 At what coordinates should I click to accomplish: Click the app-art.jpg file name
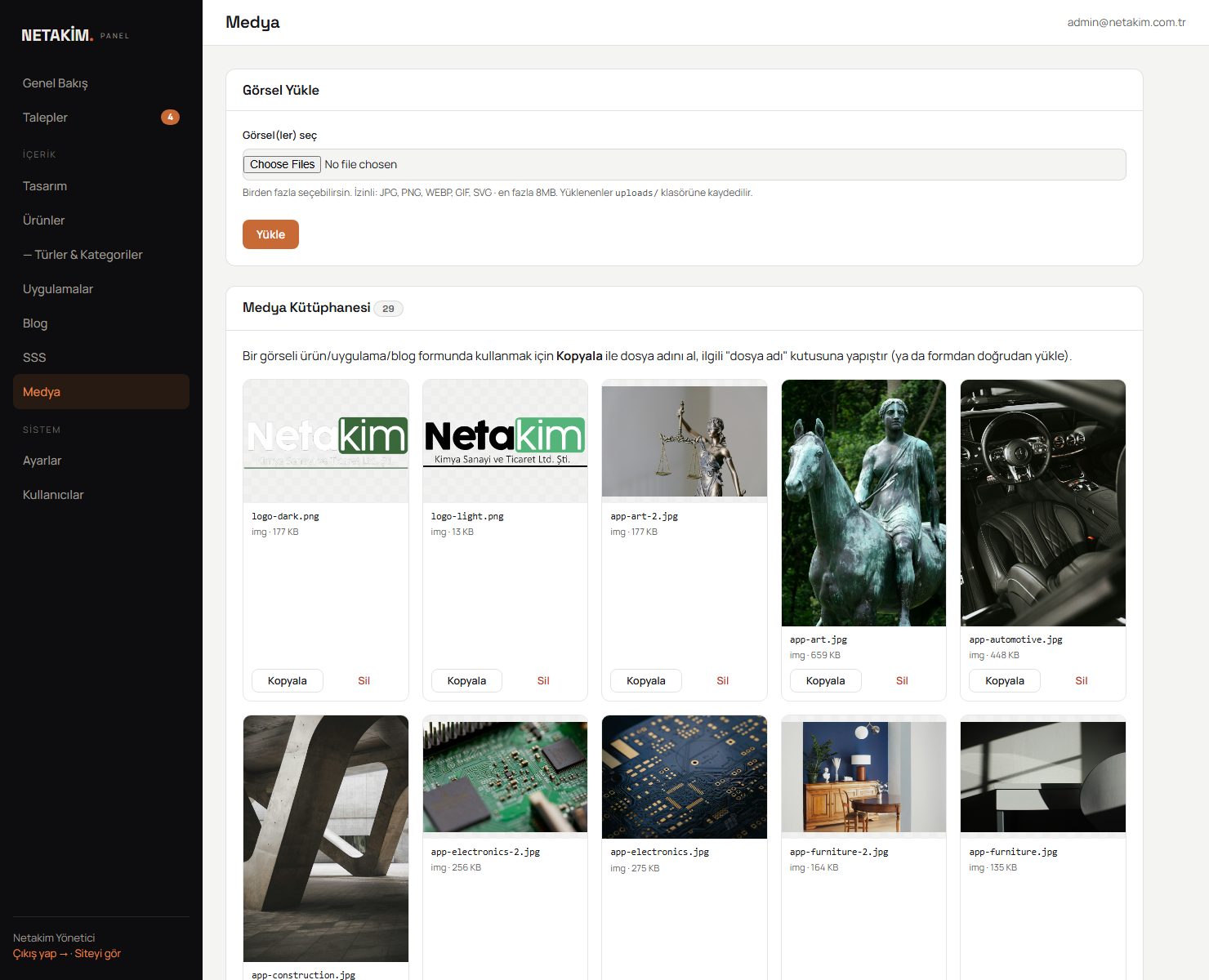819,639
